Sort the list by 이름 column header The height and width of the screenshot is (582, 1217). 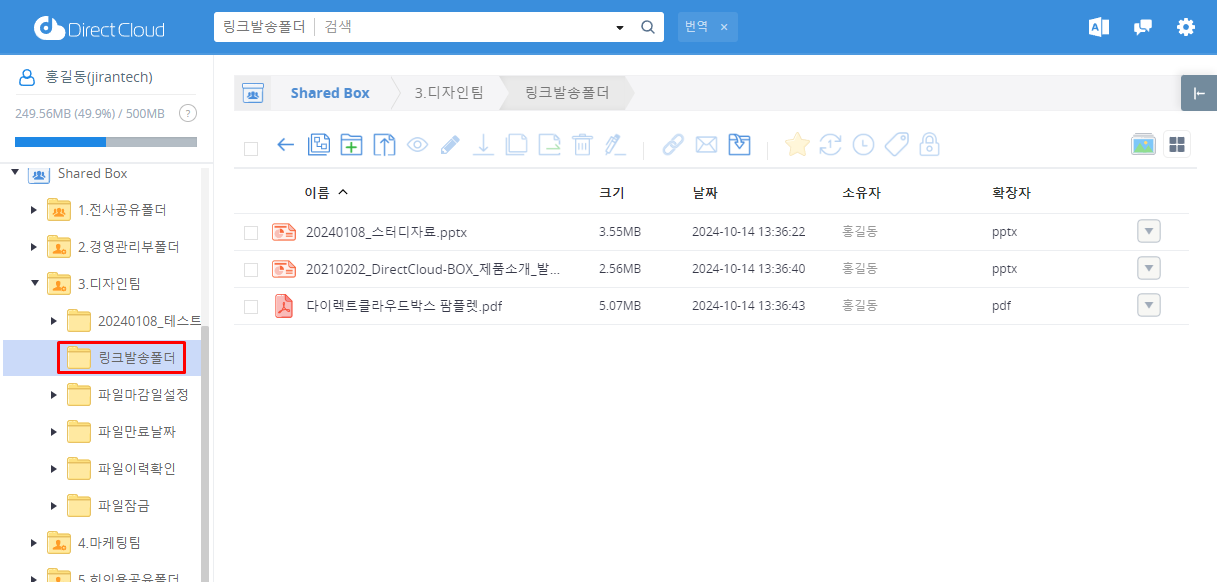(326, 193)
